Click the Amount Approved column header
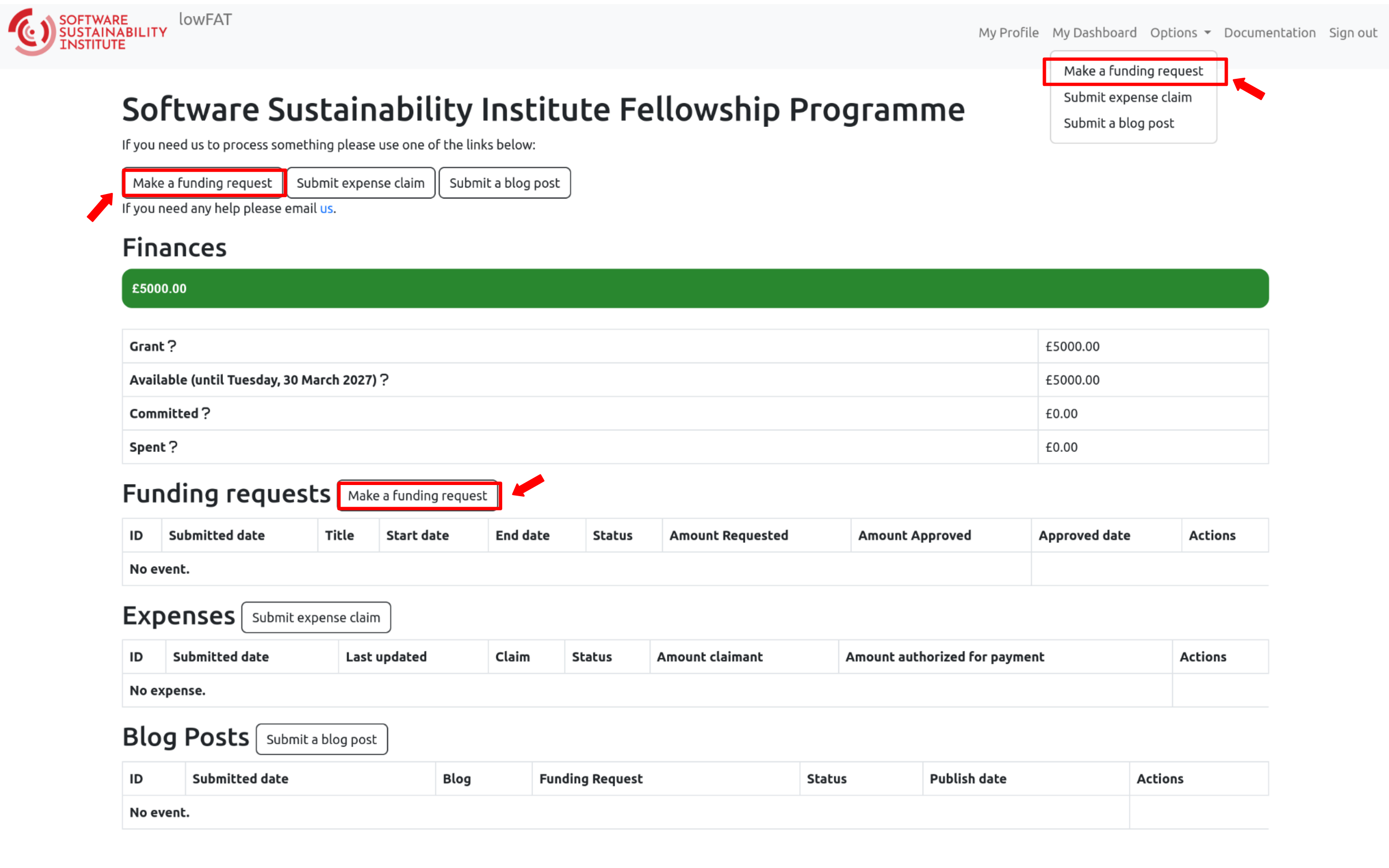Image resolution: width=1389 pixels, height=868 pixels. 941,535
